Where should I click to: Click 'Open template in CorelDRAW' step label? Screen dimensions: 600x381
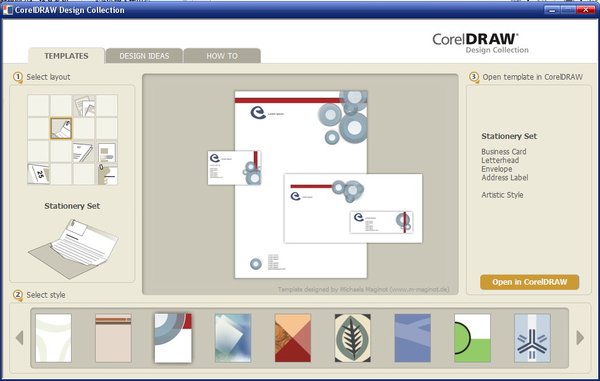pos(533,77)
